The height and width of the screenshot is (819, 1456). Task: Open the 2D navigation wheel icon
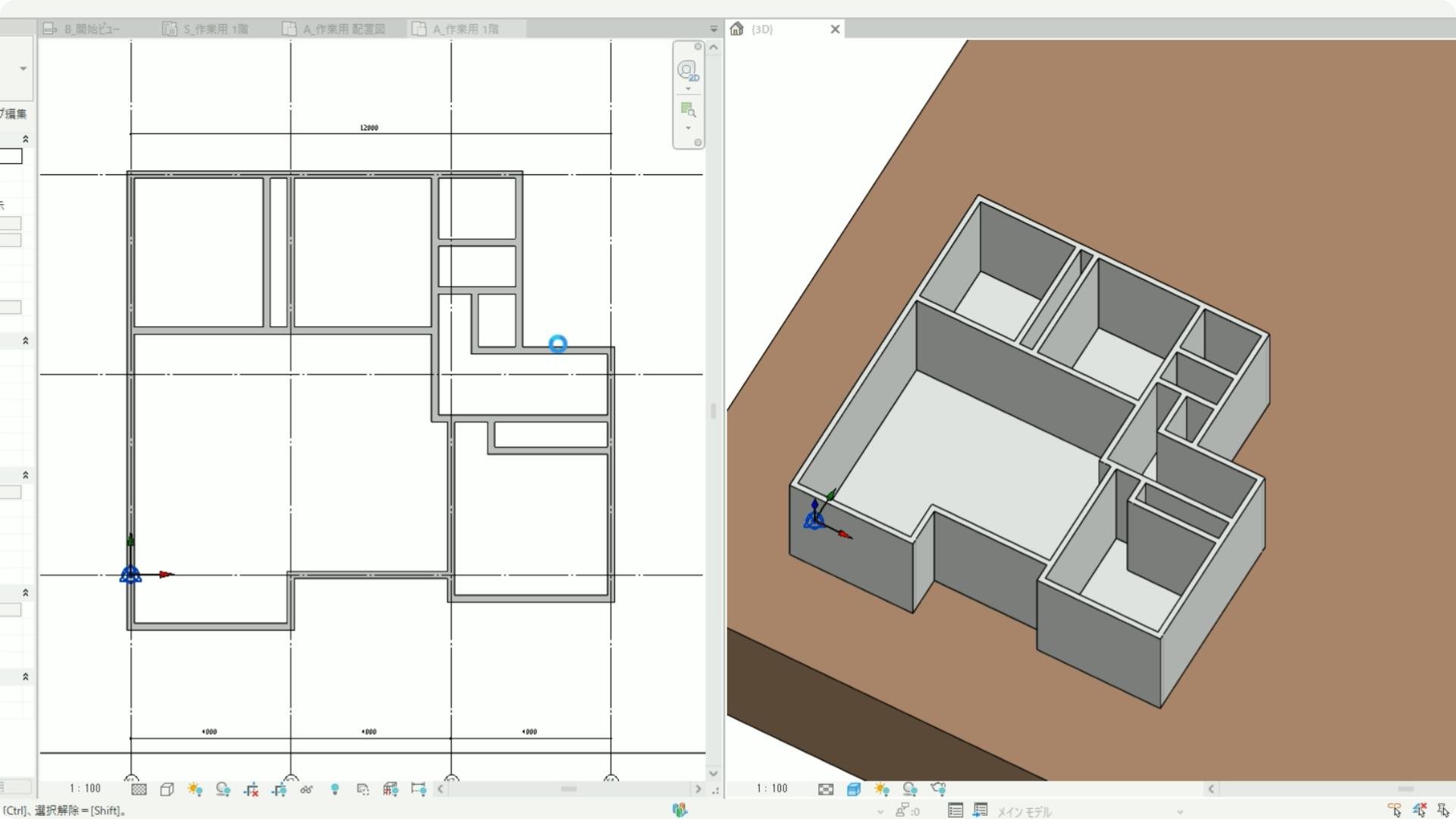click(687, 71)
